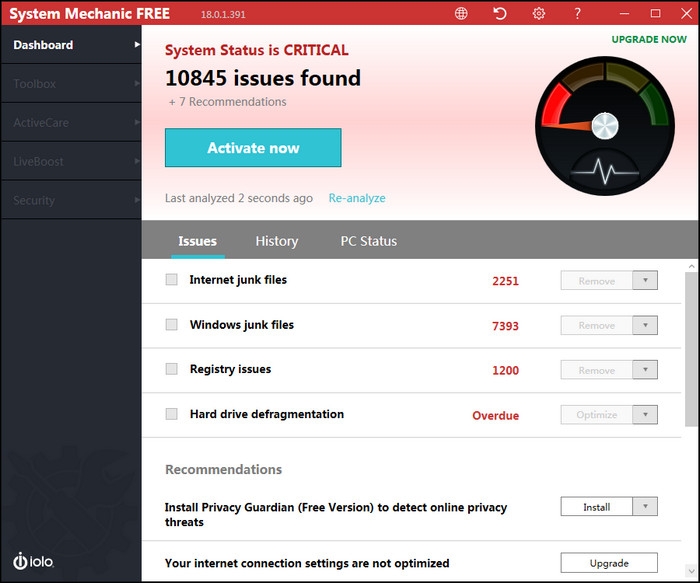Click 'Install Privacy Guardian (Free Version)' recommendation text
The height and width of the screenshot is (583, 700).
tap(336, 514)
